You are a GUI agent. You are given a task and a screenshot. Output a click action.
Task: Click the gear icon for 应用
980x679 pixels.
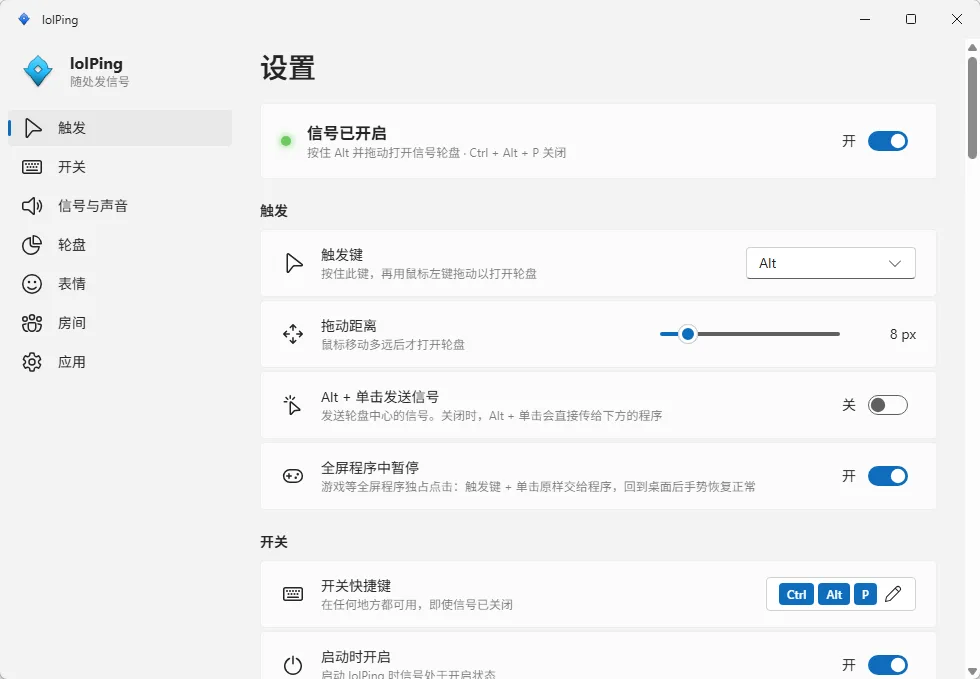[x=32, y=362]
